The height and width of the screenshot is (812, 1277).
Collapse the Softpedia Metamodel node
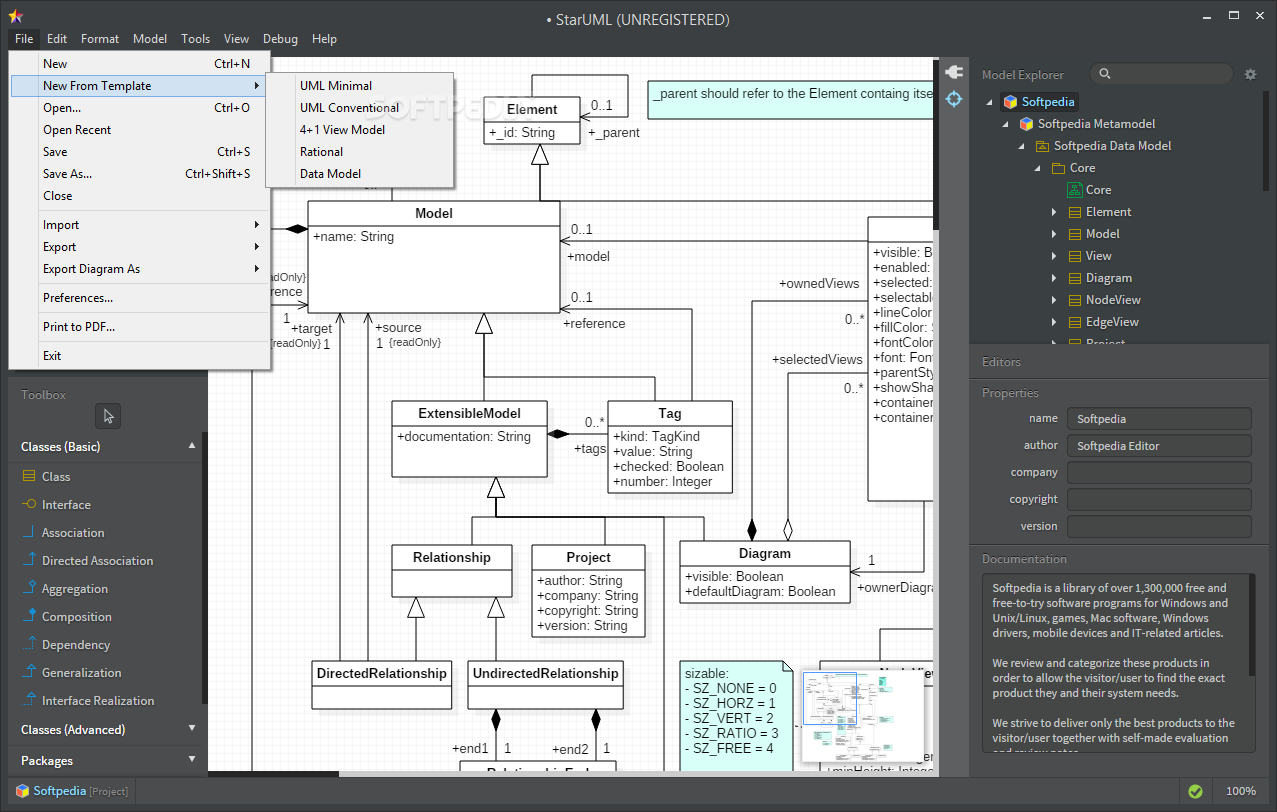1006,124
